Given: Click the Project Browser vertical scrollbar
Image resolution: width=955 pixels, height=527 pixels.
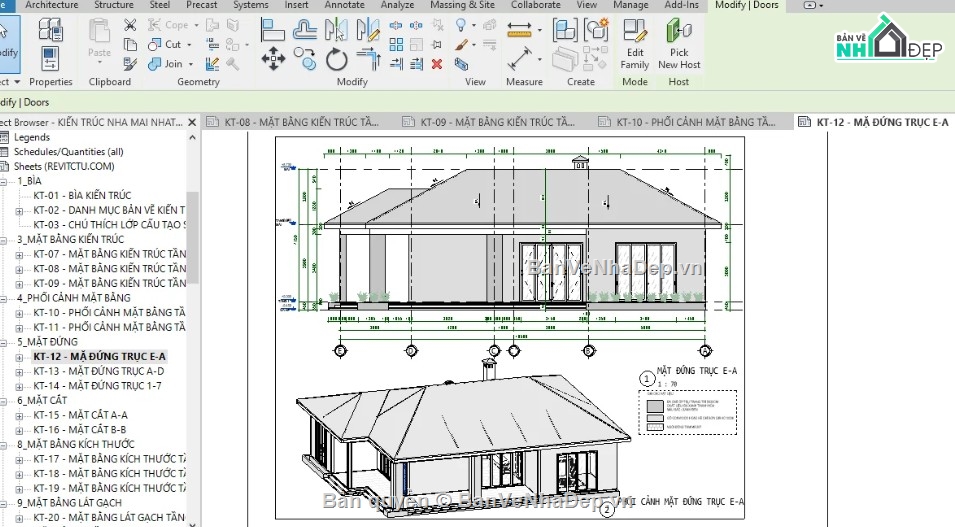Looking at the screenshot, I should 192,238.
